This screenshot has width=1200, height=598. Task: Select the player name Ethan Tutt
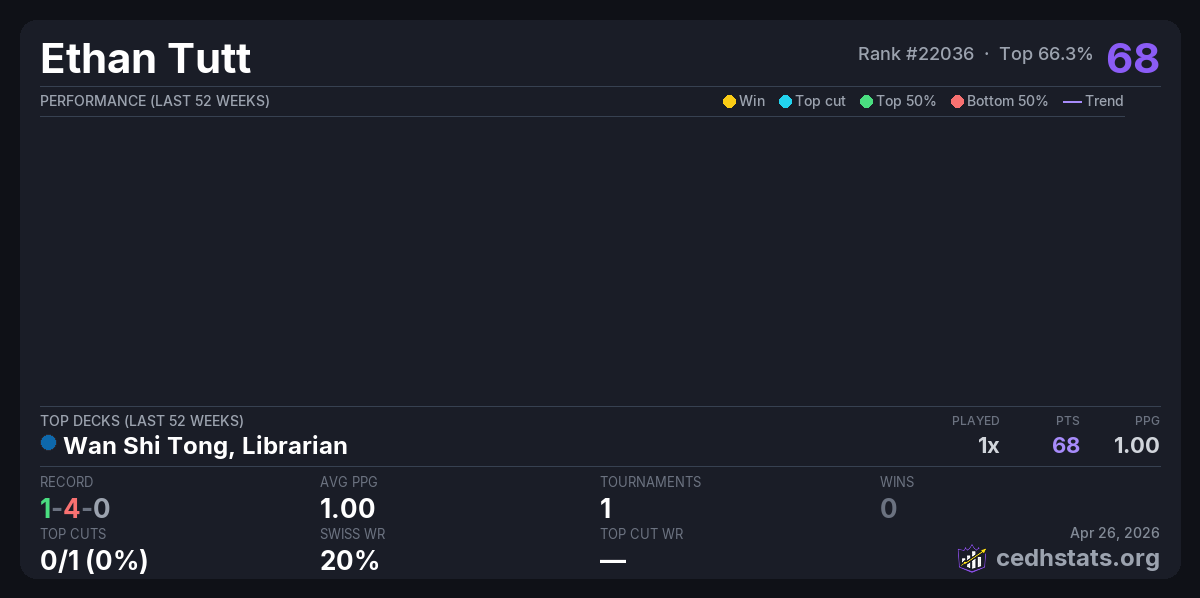(146, 59)
